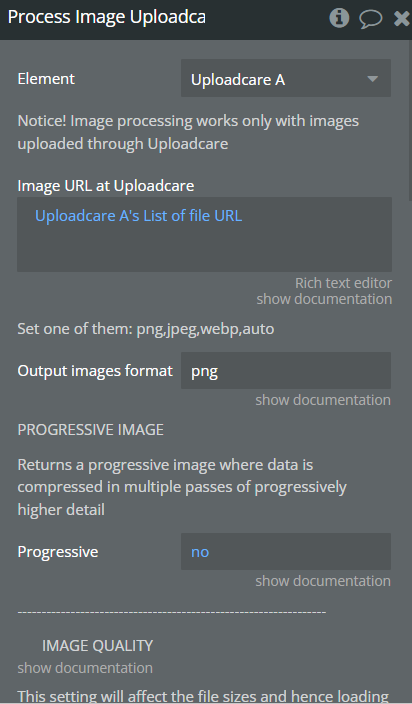Click the PROGRESSIVE IMAGE section heading

click(91, 430)
